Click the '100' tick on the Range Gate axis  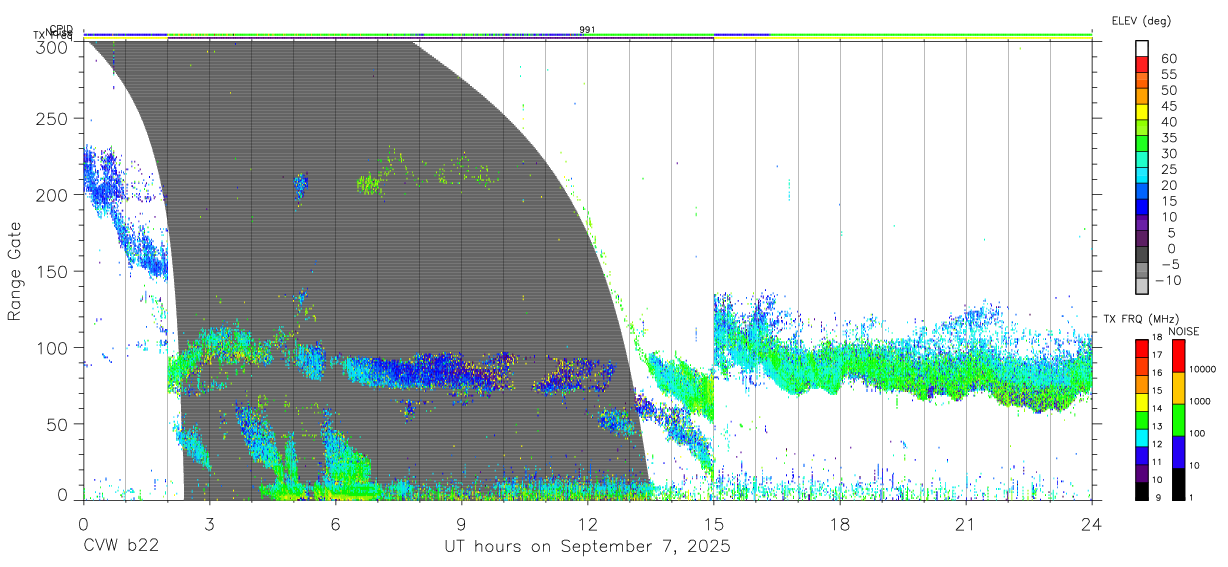point(51,348)
